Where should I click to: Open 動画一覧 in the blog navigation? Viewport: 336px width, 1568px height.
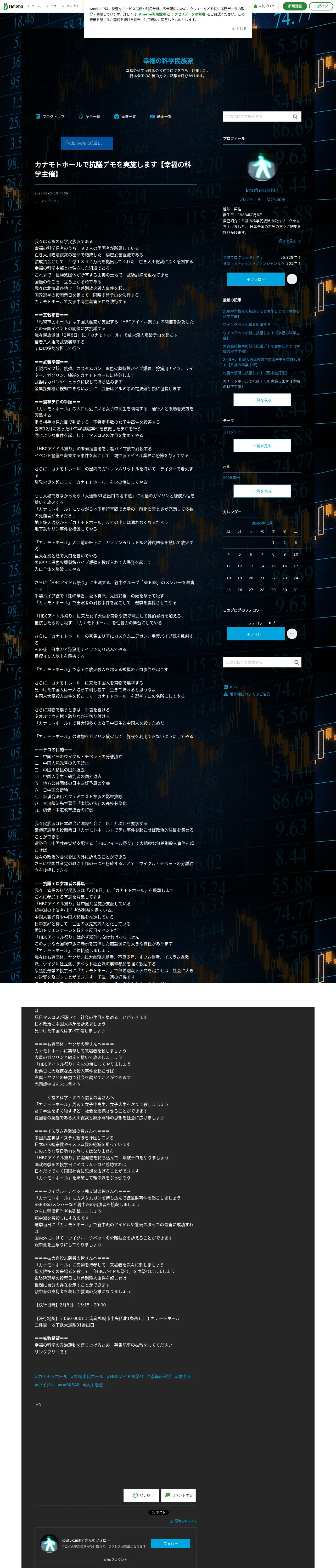tap(160, 116)
